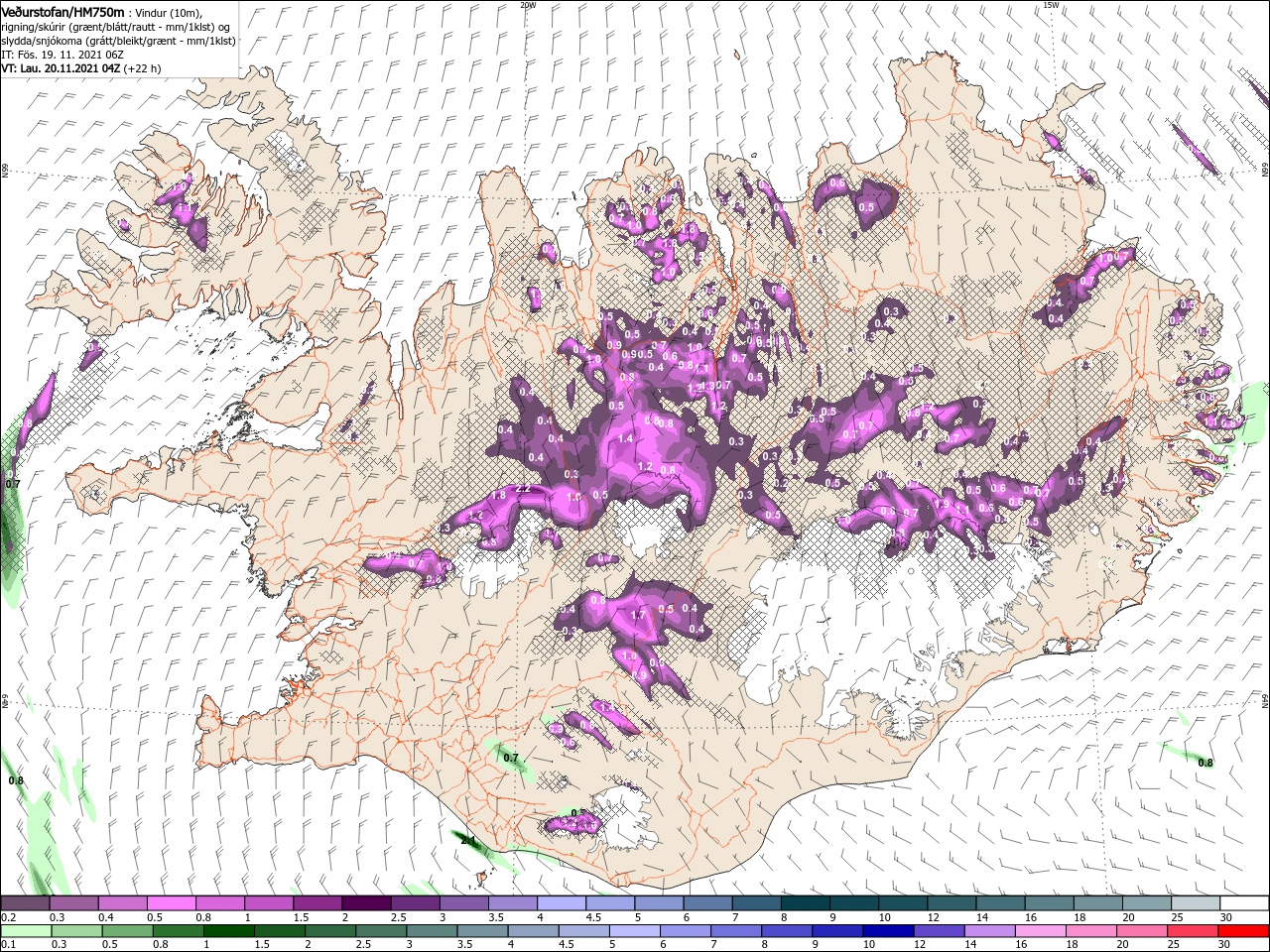Click the 0.2 label on the purple snow scale
This screenshot has width=1270, height=952.
pyautogui.click(x=9, y=918)
